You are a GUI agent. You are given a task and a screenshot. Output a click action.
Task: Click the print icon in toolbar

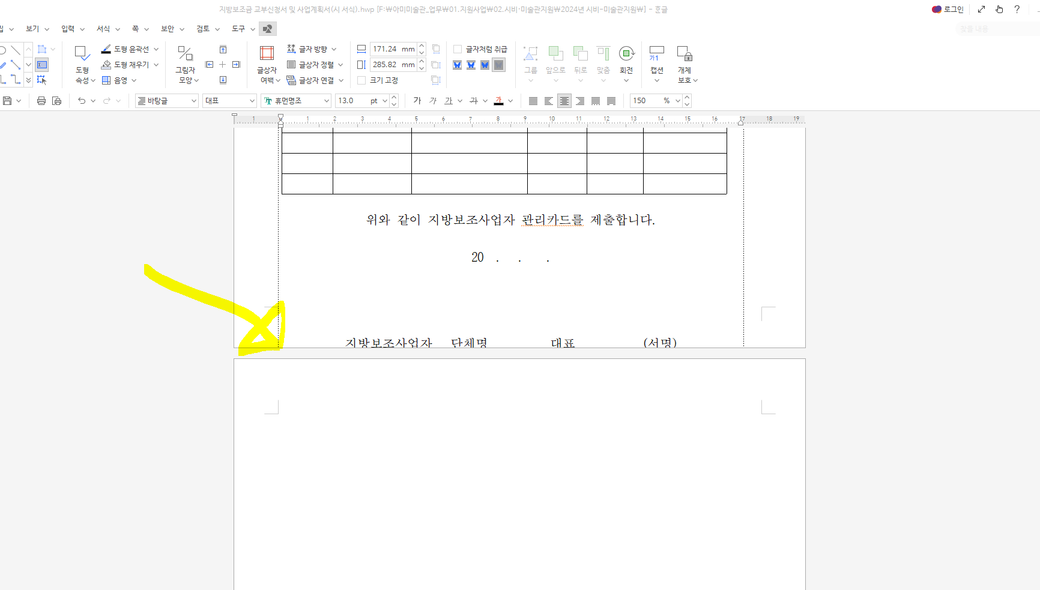(41, 101)
